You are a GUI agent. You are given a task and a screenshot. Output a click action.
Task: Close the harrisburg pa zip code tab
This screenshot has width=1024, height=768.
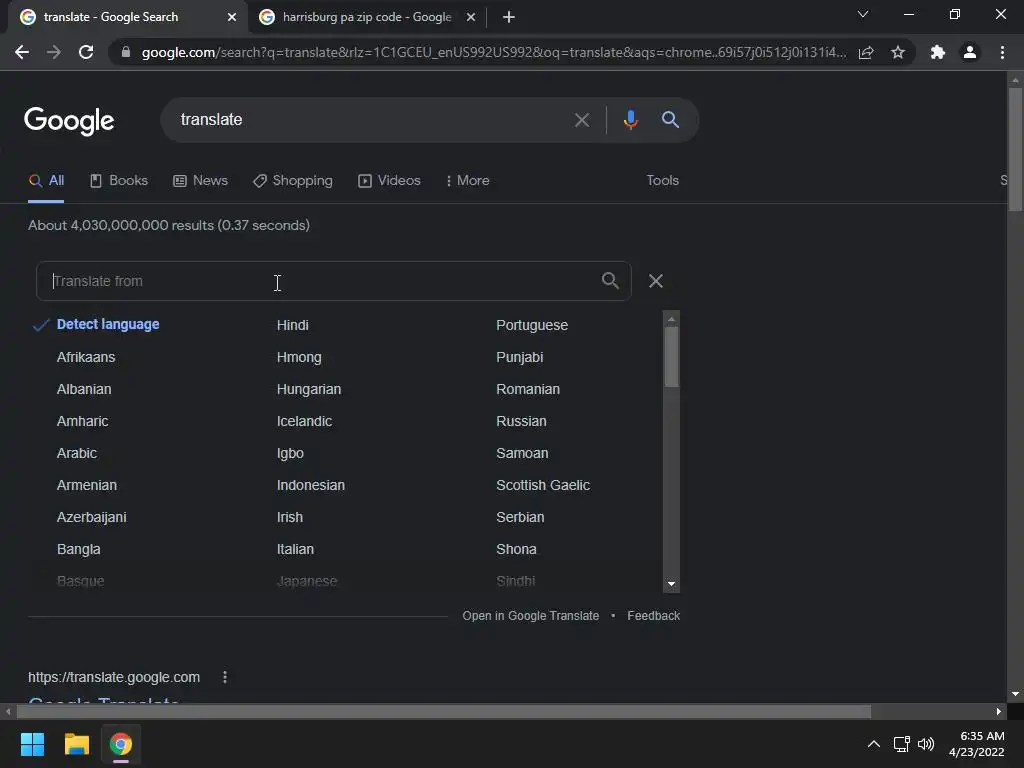coord(471,17)
